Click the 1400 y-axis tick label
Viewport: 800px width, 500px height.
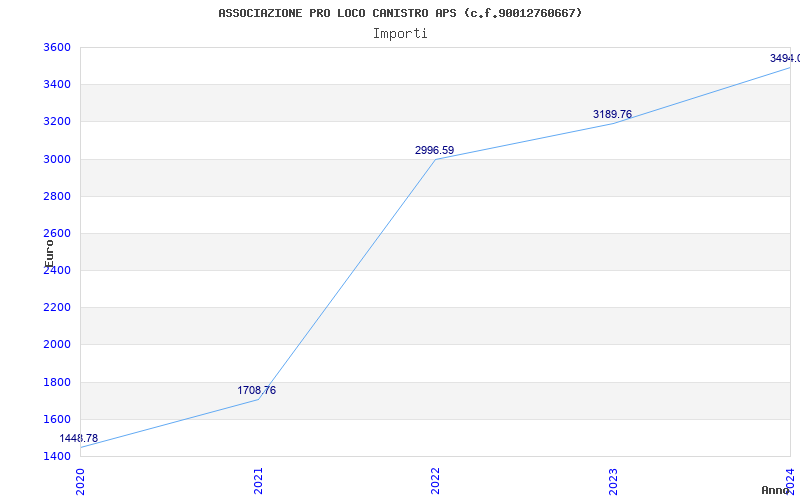point(57,456)
